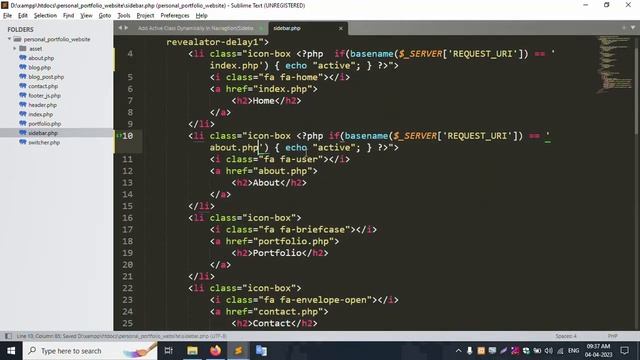Collapse the personal_portfolio_website folder arrow
This screenshot has width=640, height=360.
[x=9, y=39]
